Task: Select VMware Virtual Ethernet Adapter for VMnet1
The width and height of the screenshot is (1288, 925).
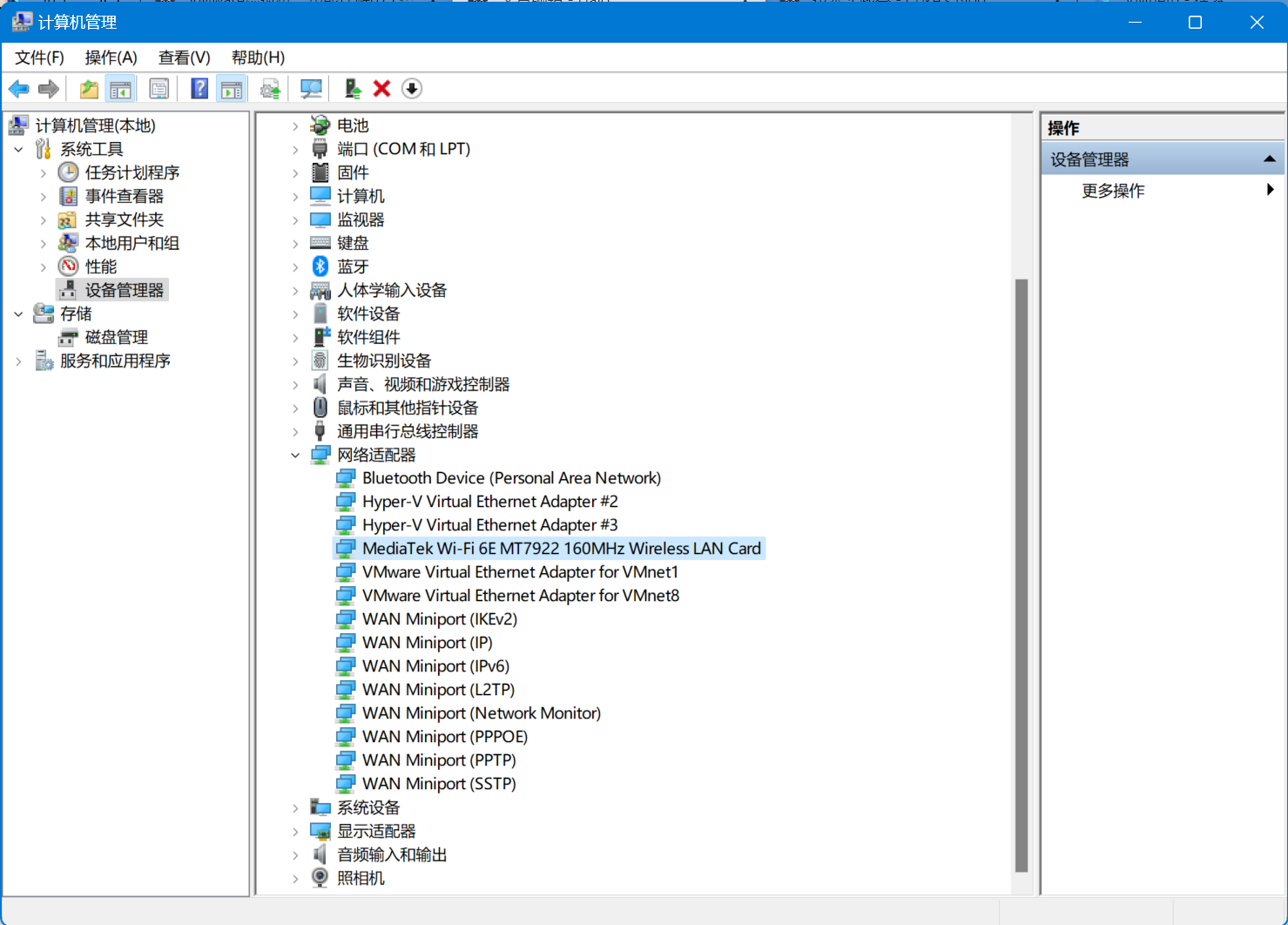Action: point(520,572)
